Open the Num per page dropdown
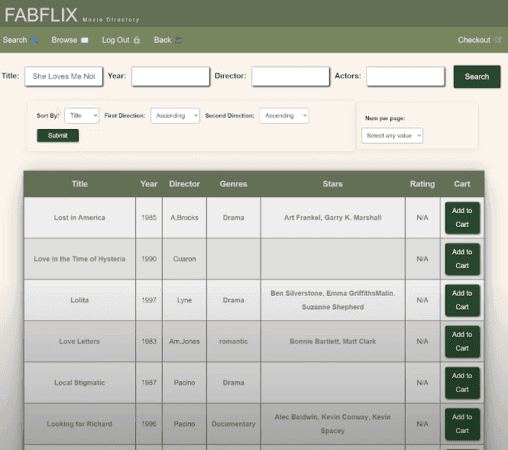The width and height of the screenshot is (508, 450). click(392, 136)
